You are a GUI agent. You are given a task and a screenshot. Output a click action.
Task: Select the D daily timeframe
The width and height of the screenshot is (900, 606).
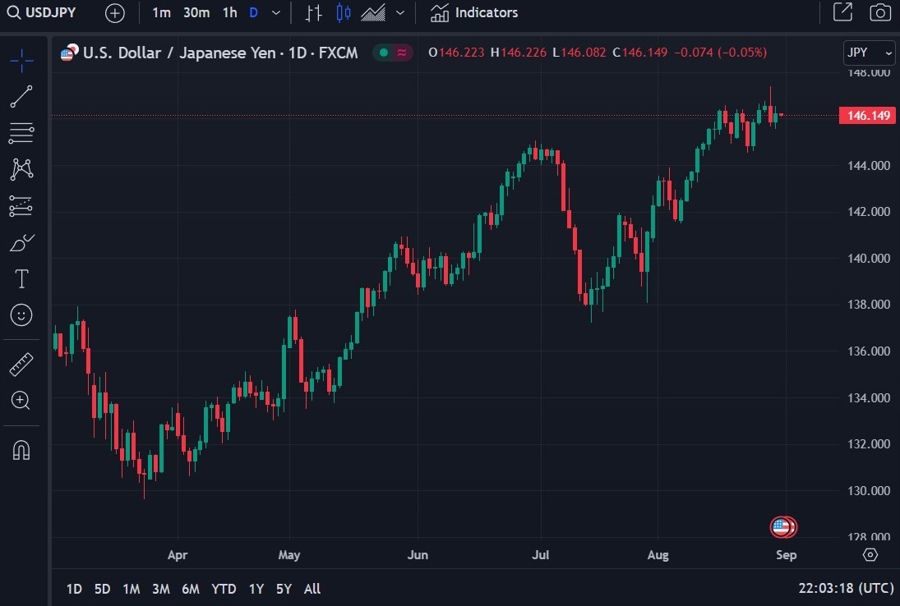coord(253,13)
